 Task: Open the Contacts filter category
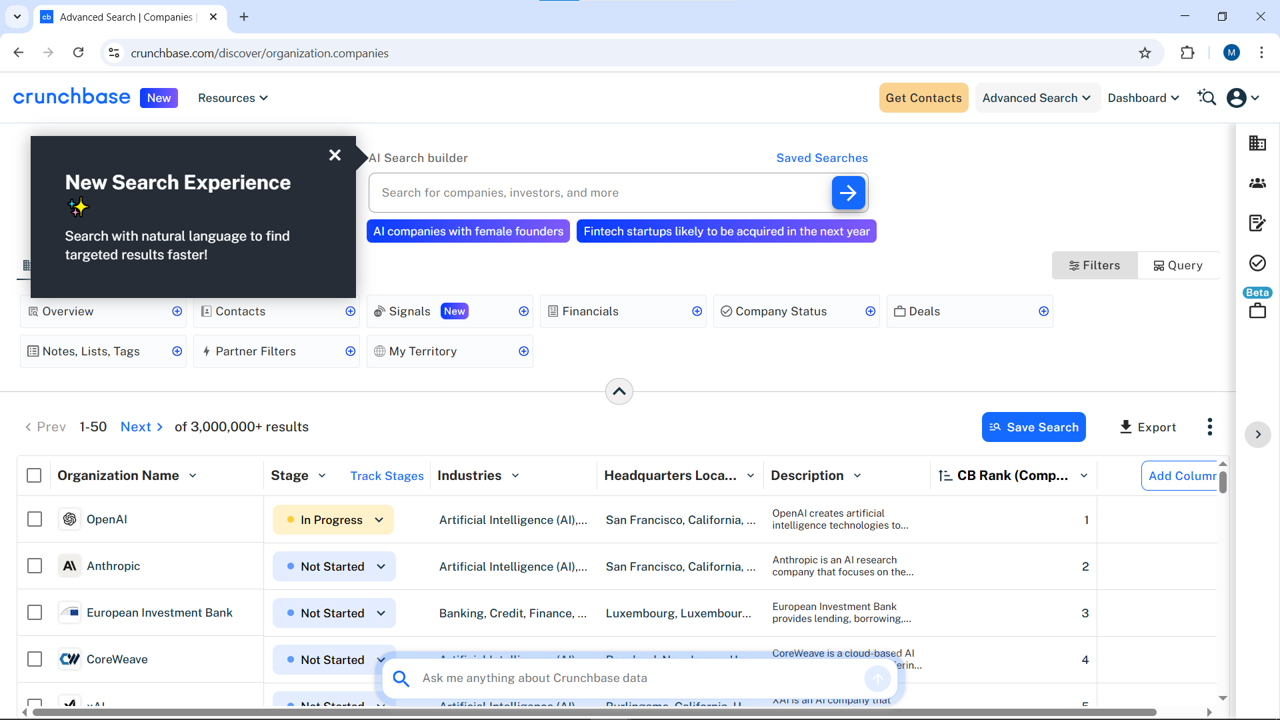(x=276, y=312)
